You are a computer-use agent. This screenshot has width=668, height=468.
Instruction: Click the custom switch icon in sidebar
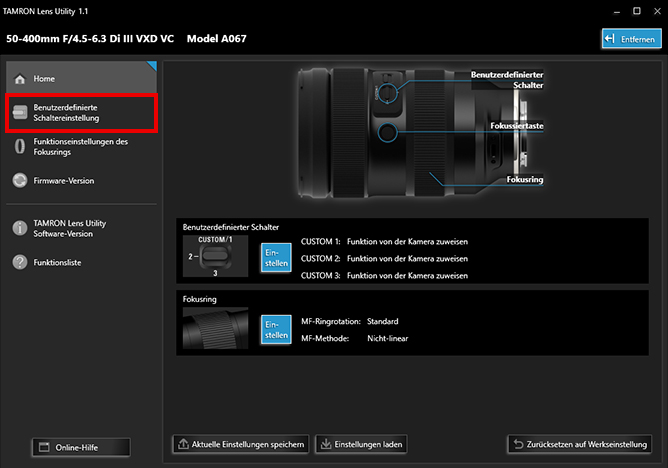[20, 112]
